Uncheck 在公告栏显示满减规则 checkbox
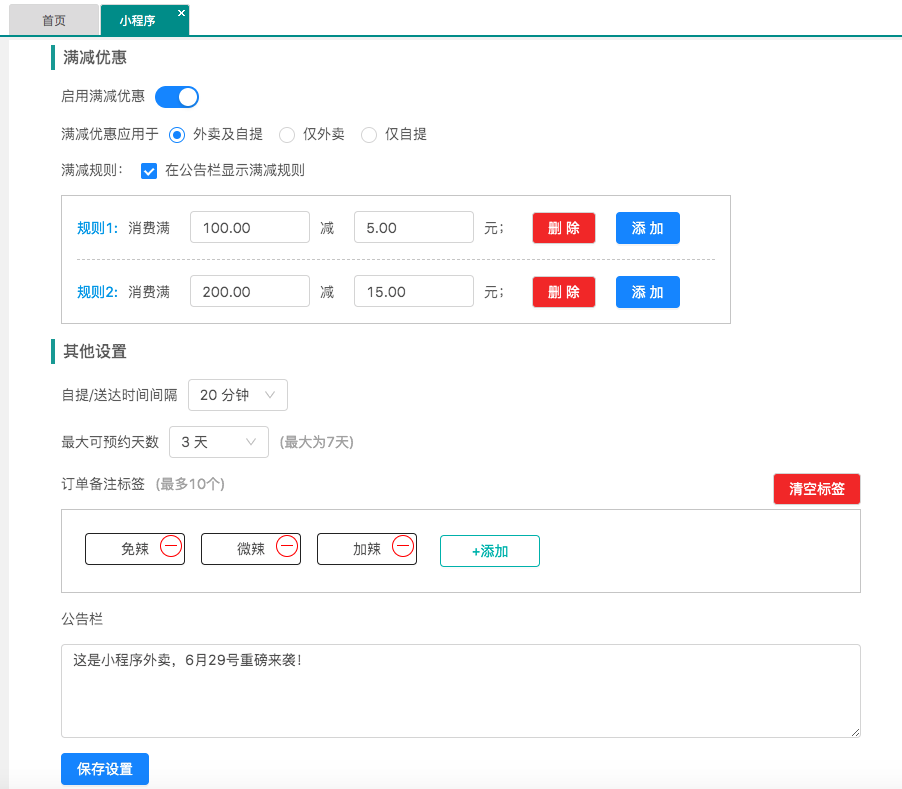The image size is (902, 789). click(149, 170)
